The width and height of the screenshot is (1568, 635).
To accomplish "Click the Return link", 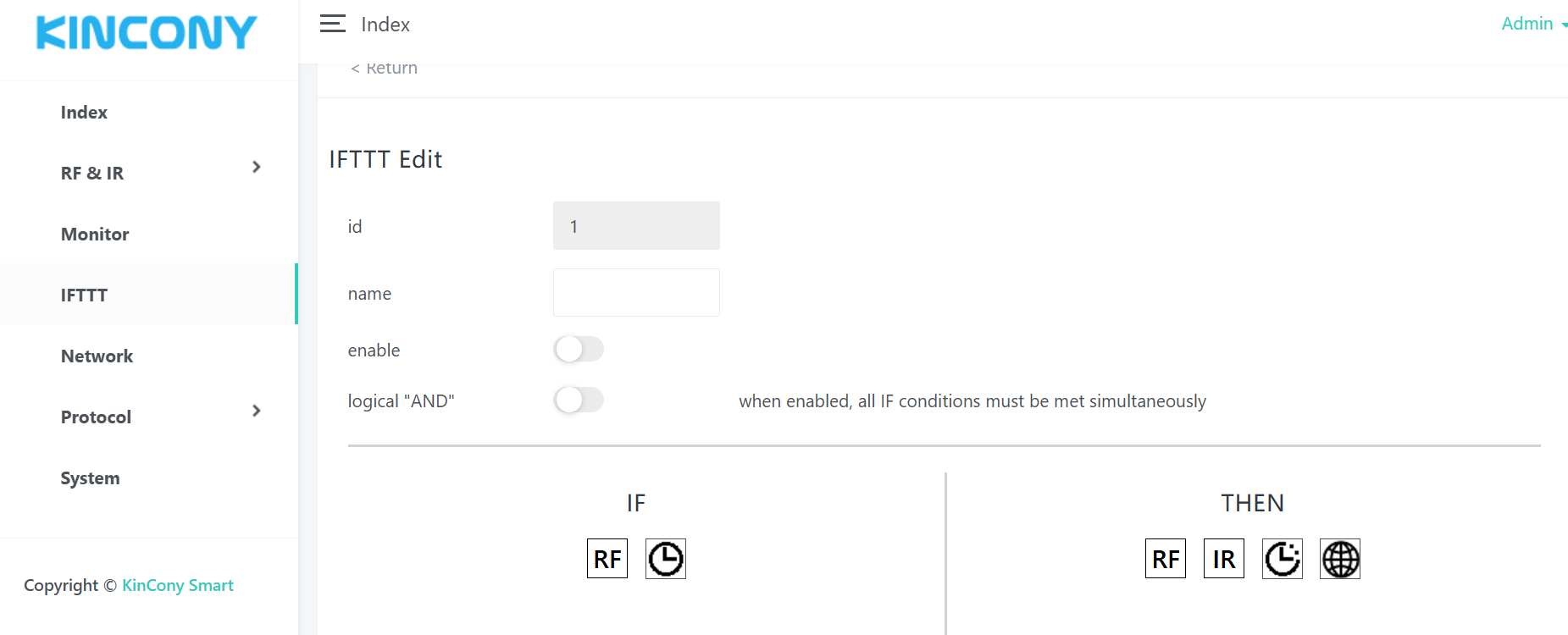I will coord(385,69).
